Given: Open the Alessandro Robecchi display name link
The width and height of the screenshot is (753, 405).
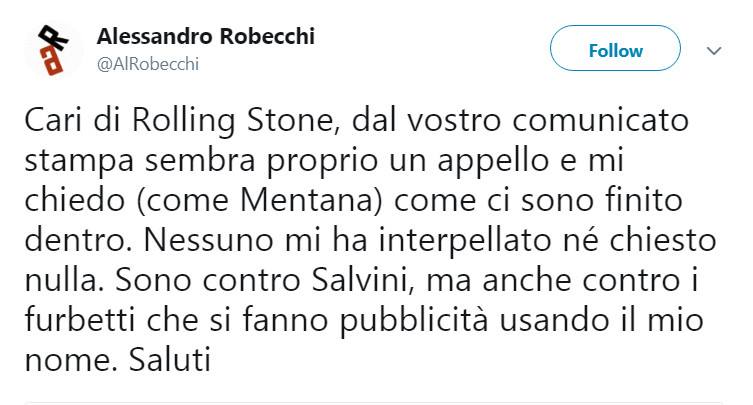Looking at the screenshot, I should pyautogui.click(x=205, y=36).
